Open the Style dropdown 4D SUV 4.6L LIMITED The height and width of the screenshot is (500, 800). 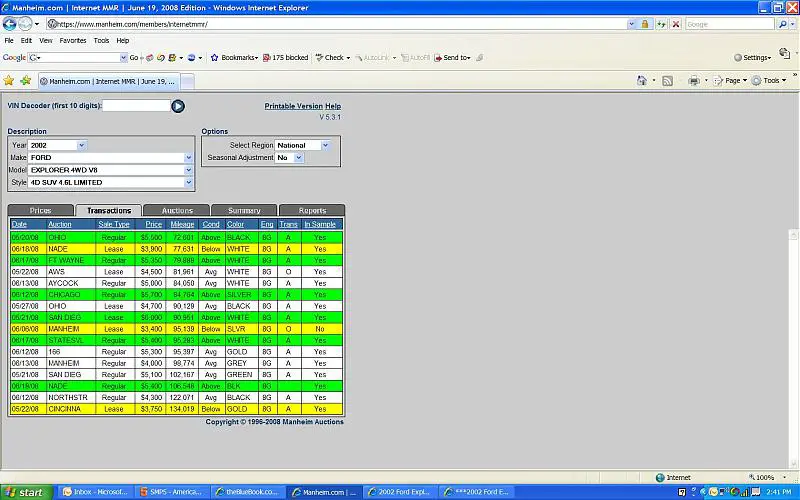(x=188, y=182)
